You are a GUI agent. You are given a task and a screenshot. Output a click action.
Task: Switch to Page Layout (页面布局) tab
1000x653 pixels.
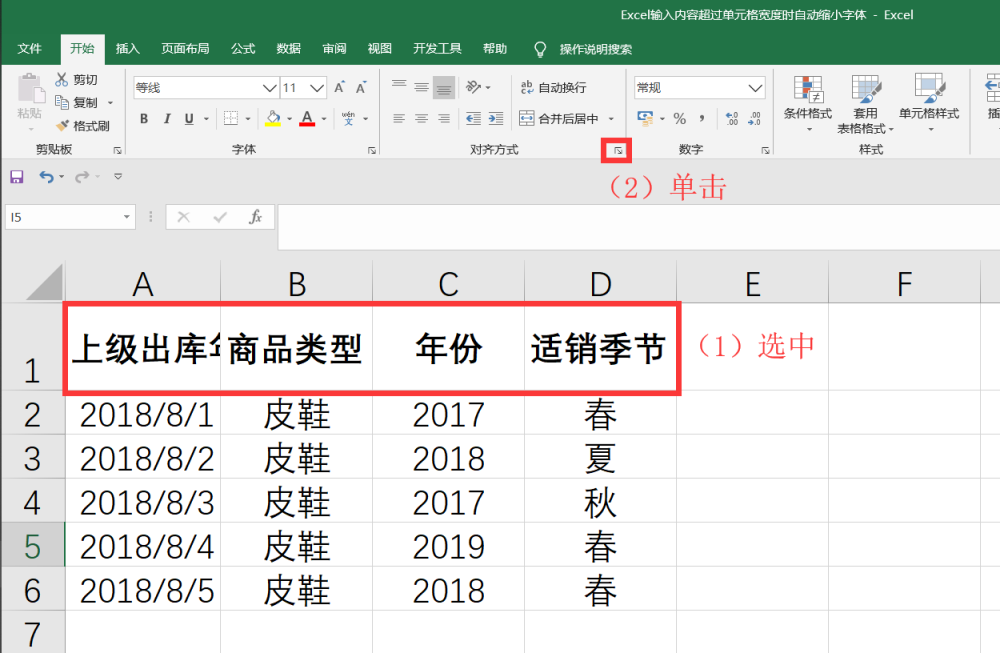(185, 48)
